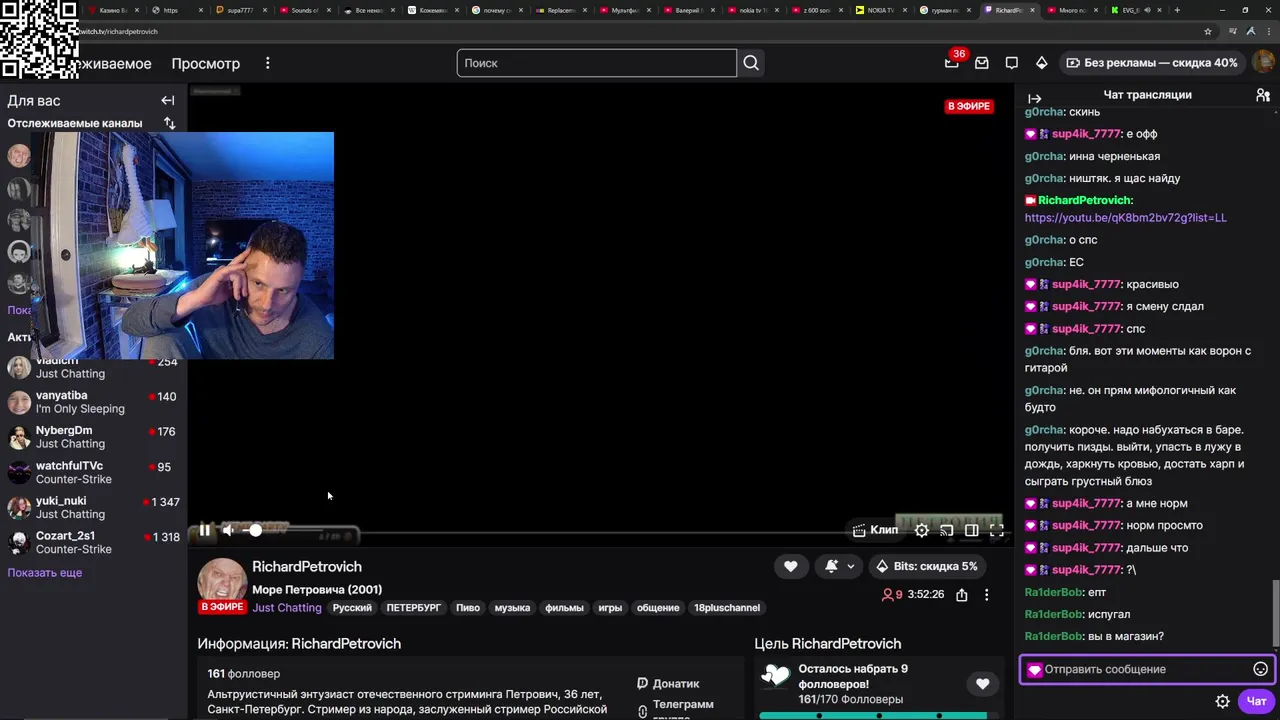Click RichardPetrovich username in chat
1280x720 pixels.
[x=1085, y=200]
